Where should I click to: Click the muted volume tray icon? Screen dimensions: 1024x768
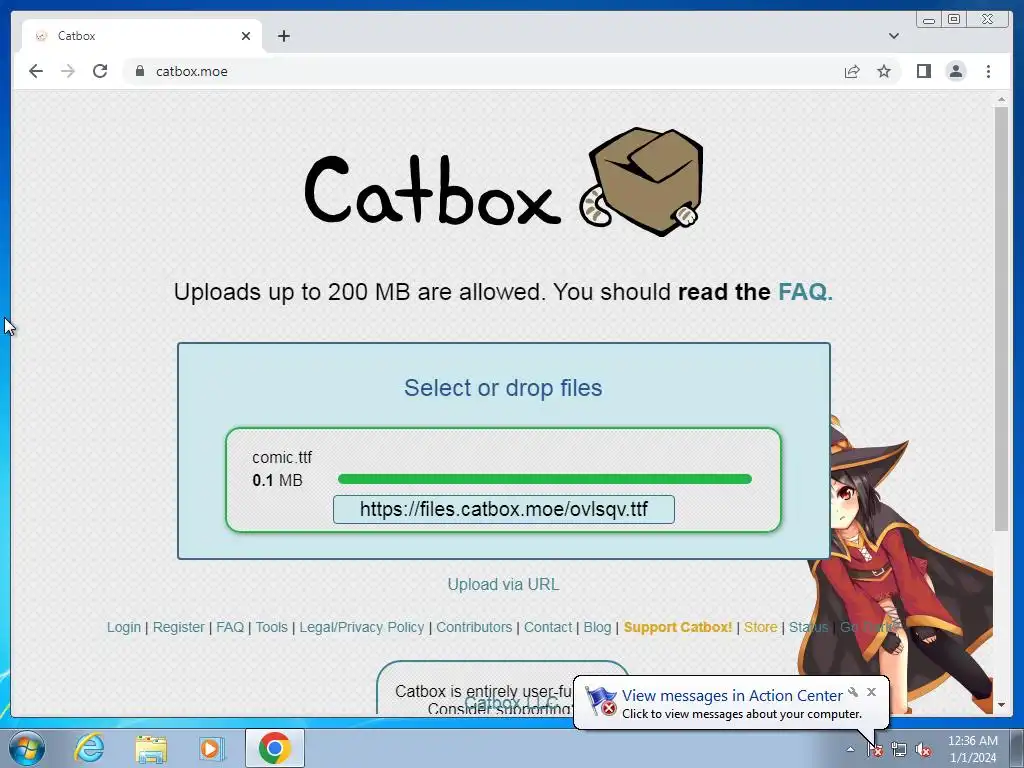pyautogui.click(x=923, y=750)
